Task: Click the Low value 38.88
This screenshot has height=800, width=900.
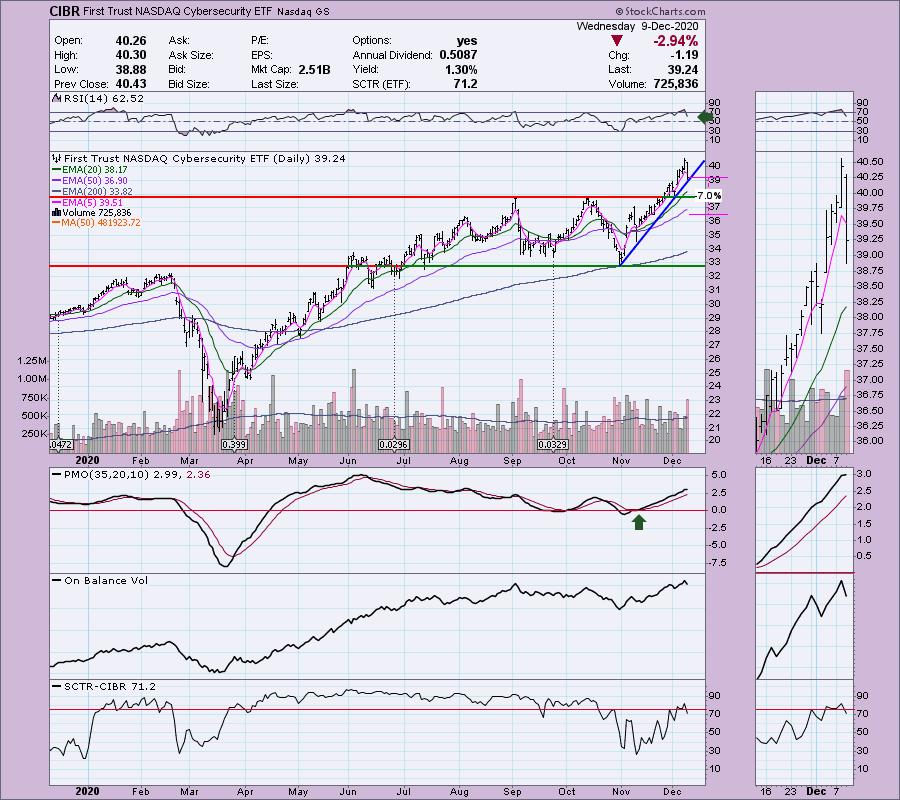Action: tap(131, 69)
